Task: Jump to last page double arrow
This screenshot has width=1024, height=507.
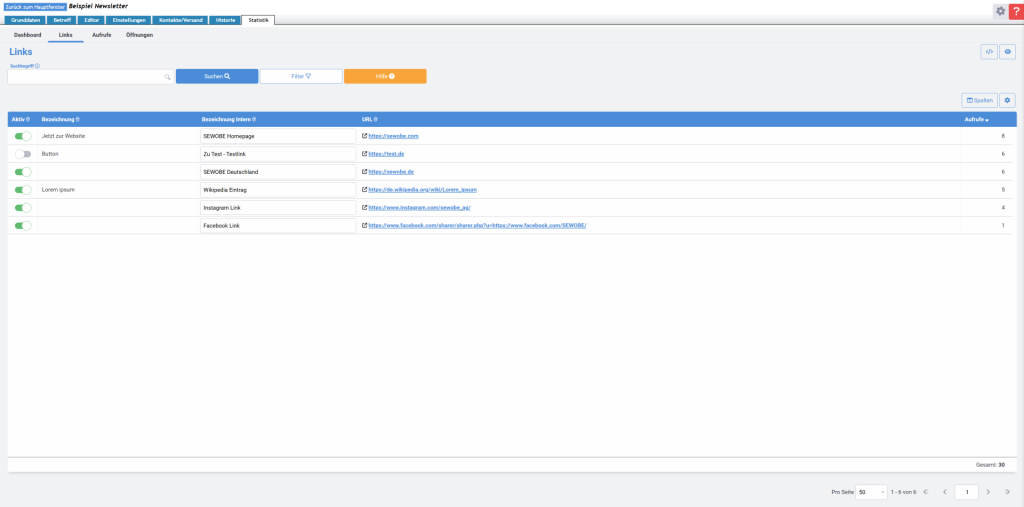Action: [1008, 492]
